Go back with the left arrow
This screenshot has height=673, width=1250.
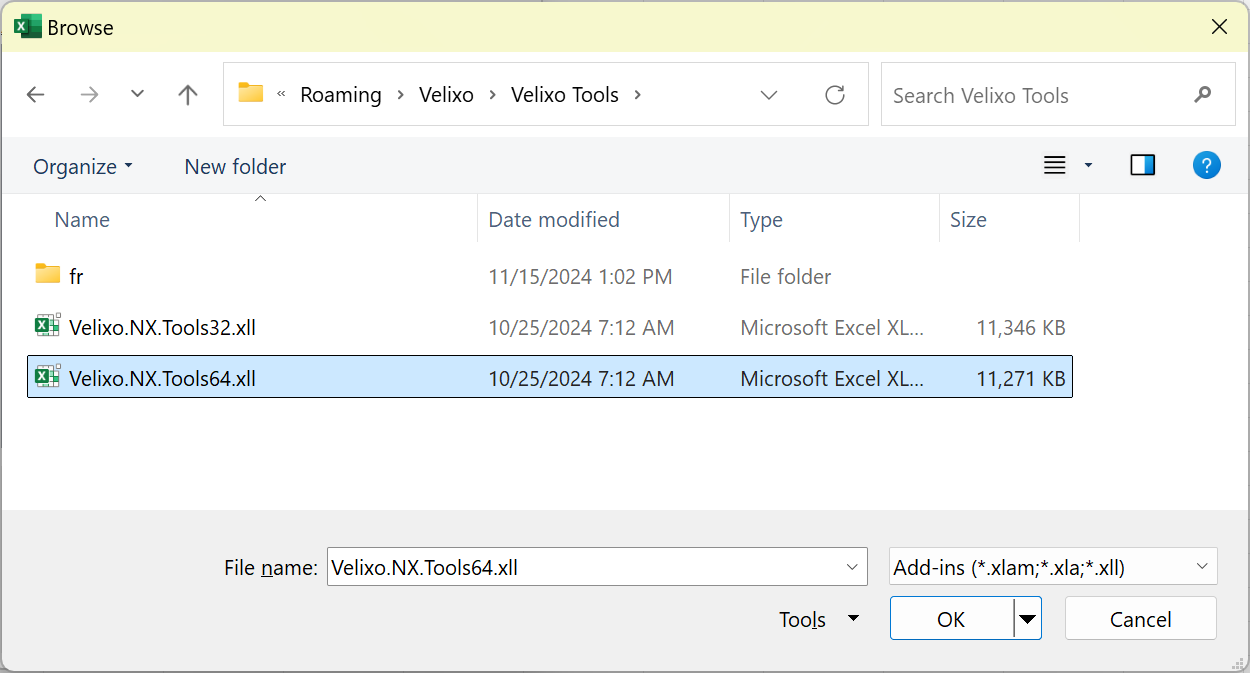click(x=36, y=95)
